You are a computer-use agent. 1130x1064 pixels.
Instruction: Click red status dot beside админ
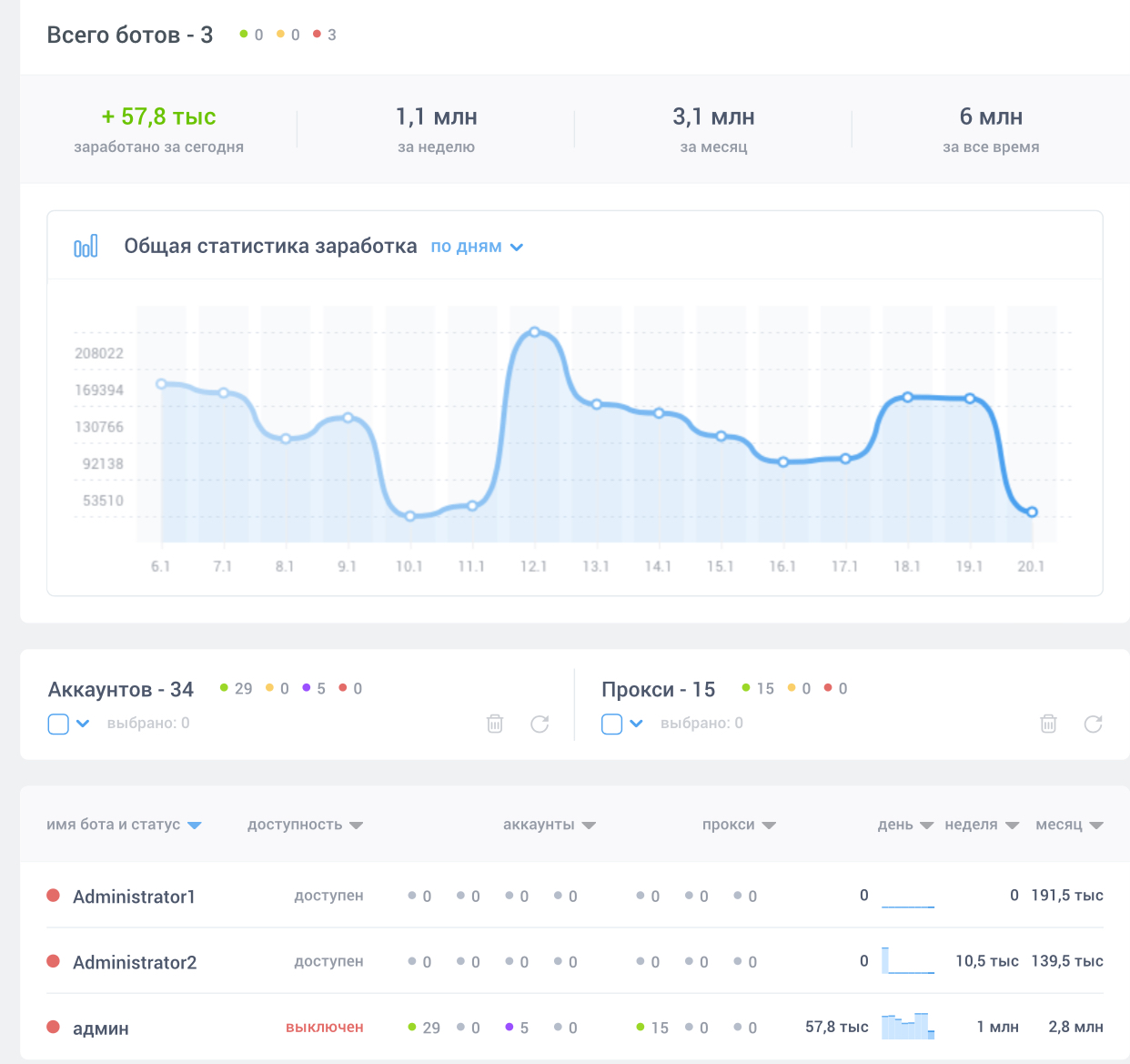pyautogui.click(x=54, y=1027)
